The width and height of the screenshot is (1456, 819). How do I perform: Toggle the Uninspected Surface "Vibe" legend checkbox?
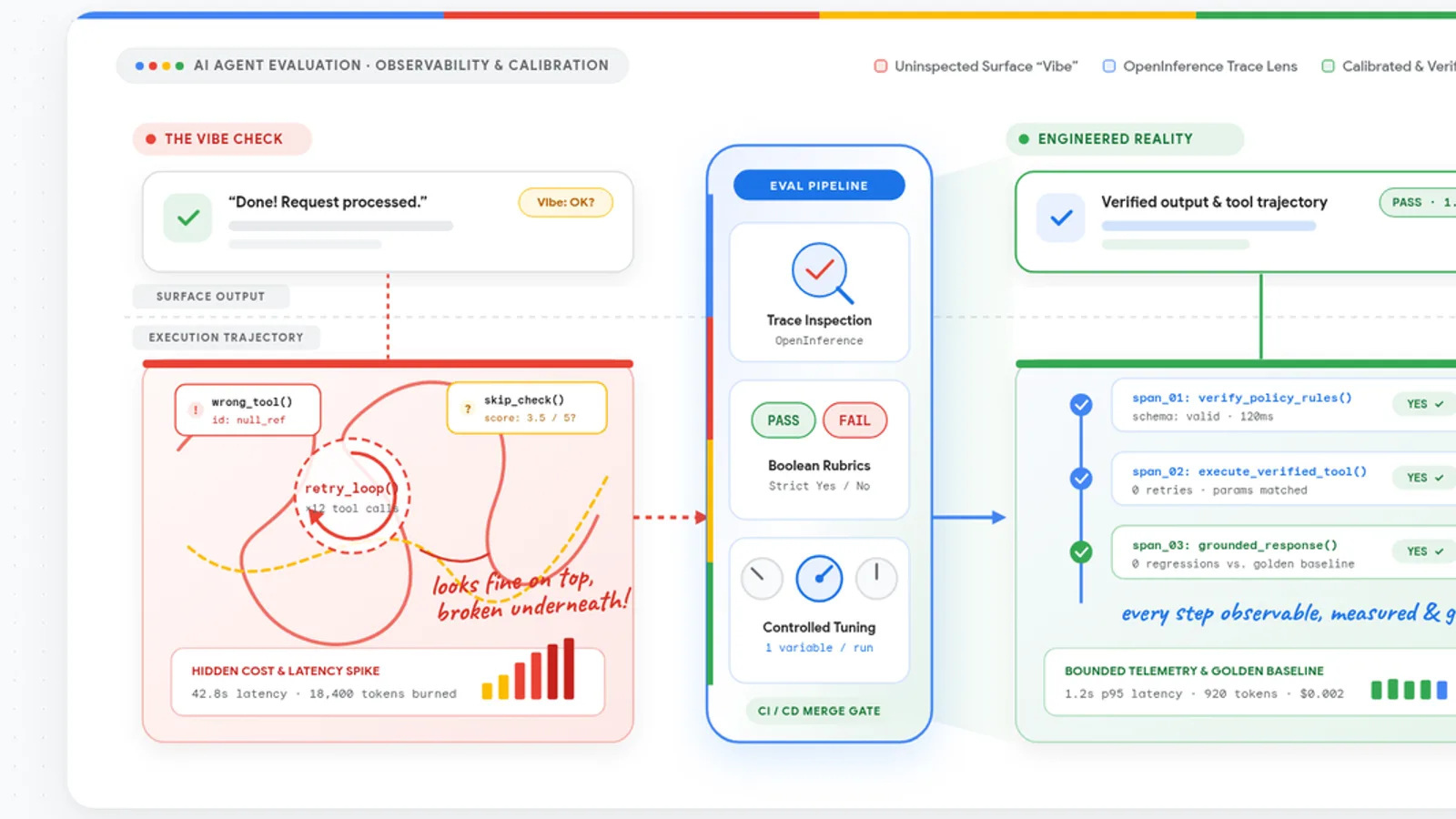click(881, 66)
